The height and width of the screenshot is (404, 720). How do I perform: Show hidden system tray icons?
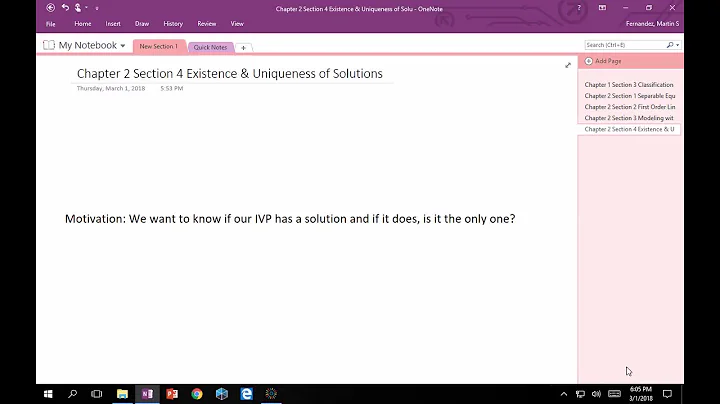[564, 394]
